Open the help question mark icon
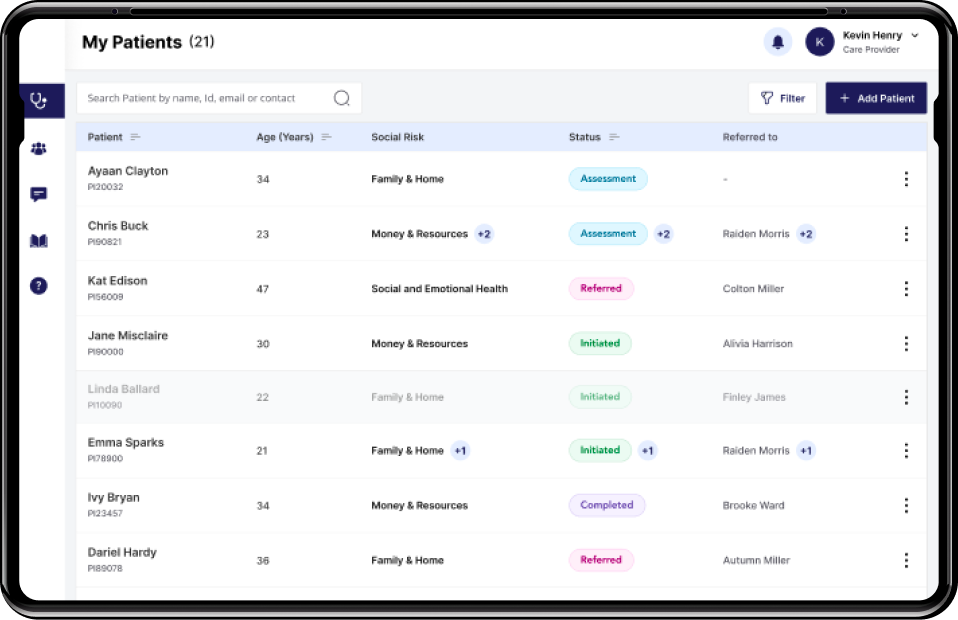The image size is (958, 620). point(39,286)
